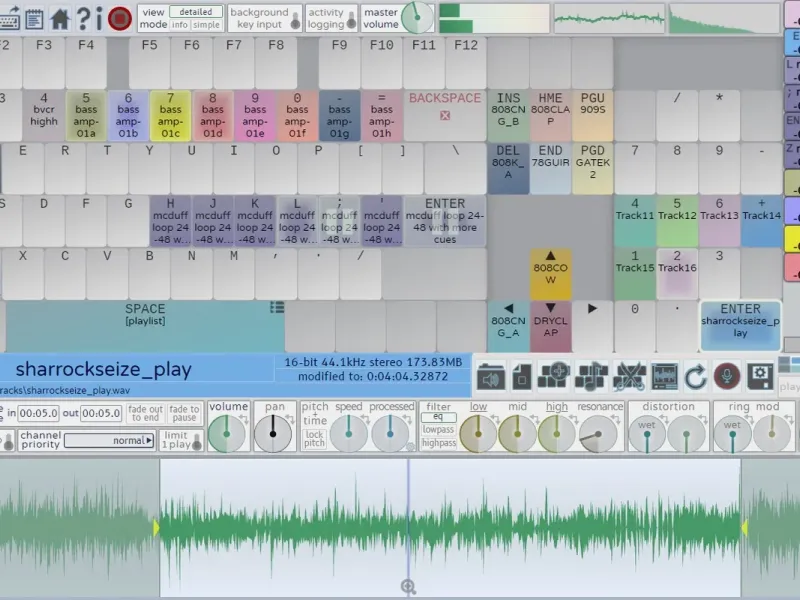The width and height of the screenshot is (800, 600).
Task: Click the master volume knob
Action: click(417, 17)
